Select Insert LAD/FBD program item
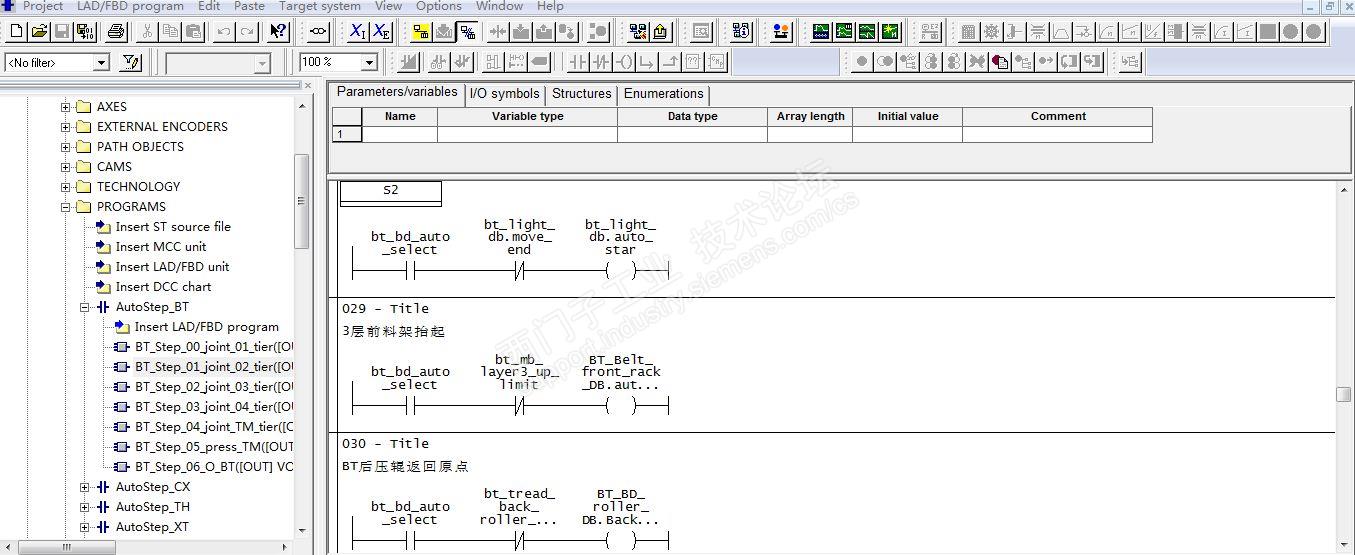 pos(207,327)
